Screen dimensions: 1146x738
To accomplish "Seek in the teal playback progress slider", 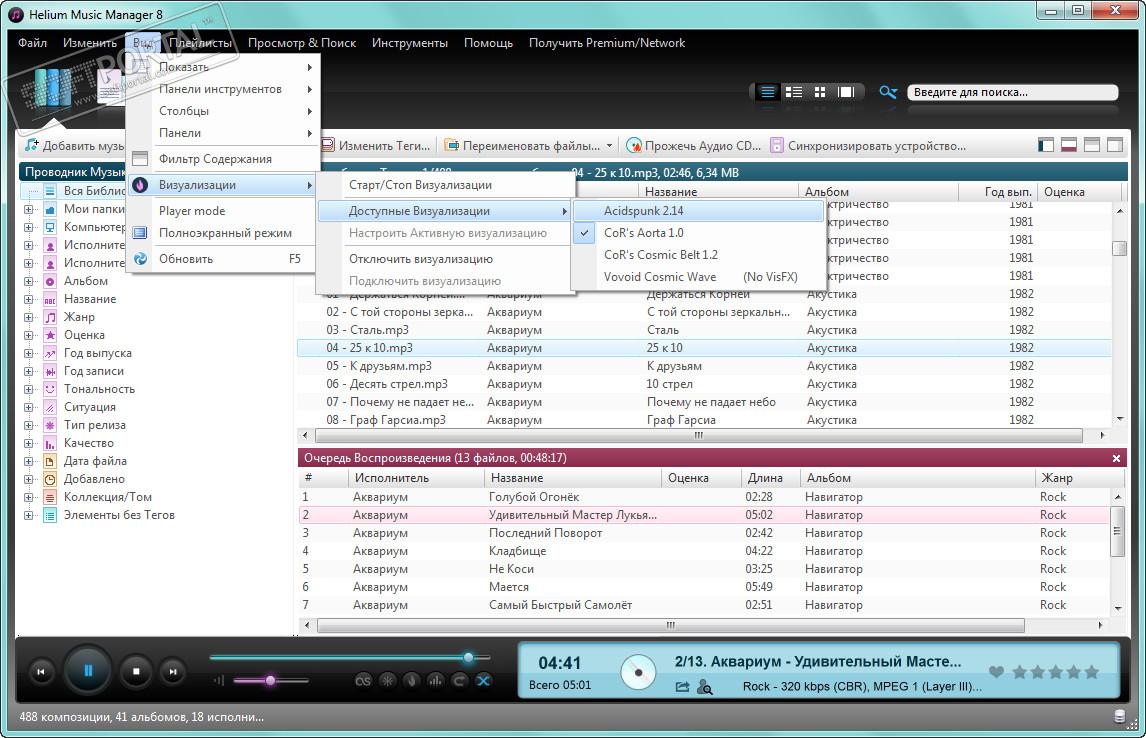I will 349,658.
